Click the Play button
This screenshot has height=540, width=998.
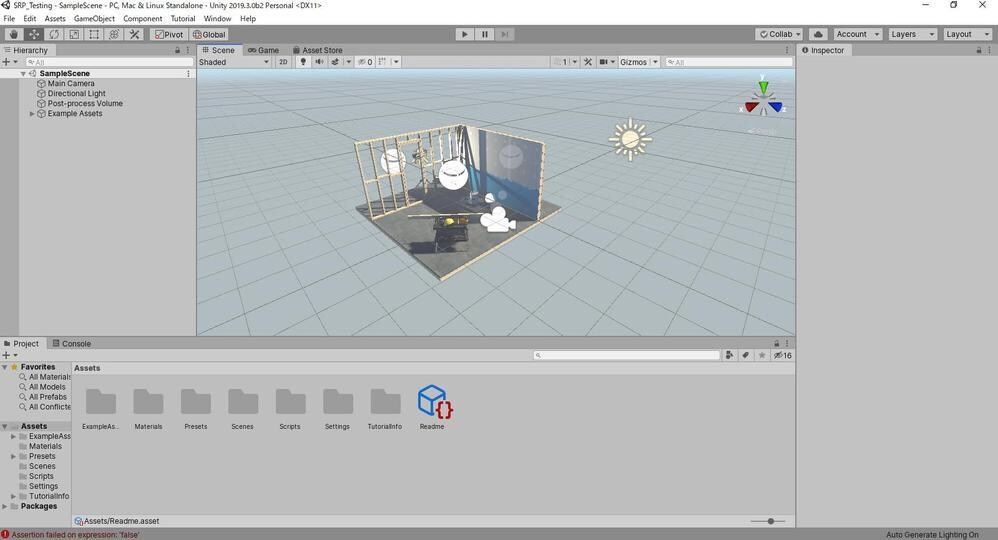click(465, 34)
